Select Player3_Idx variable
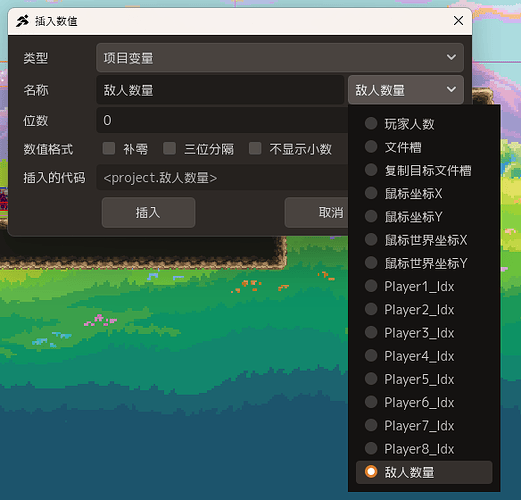The image size is (521, 500). tap(424, 333)
